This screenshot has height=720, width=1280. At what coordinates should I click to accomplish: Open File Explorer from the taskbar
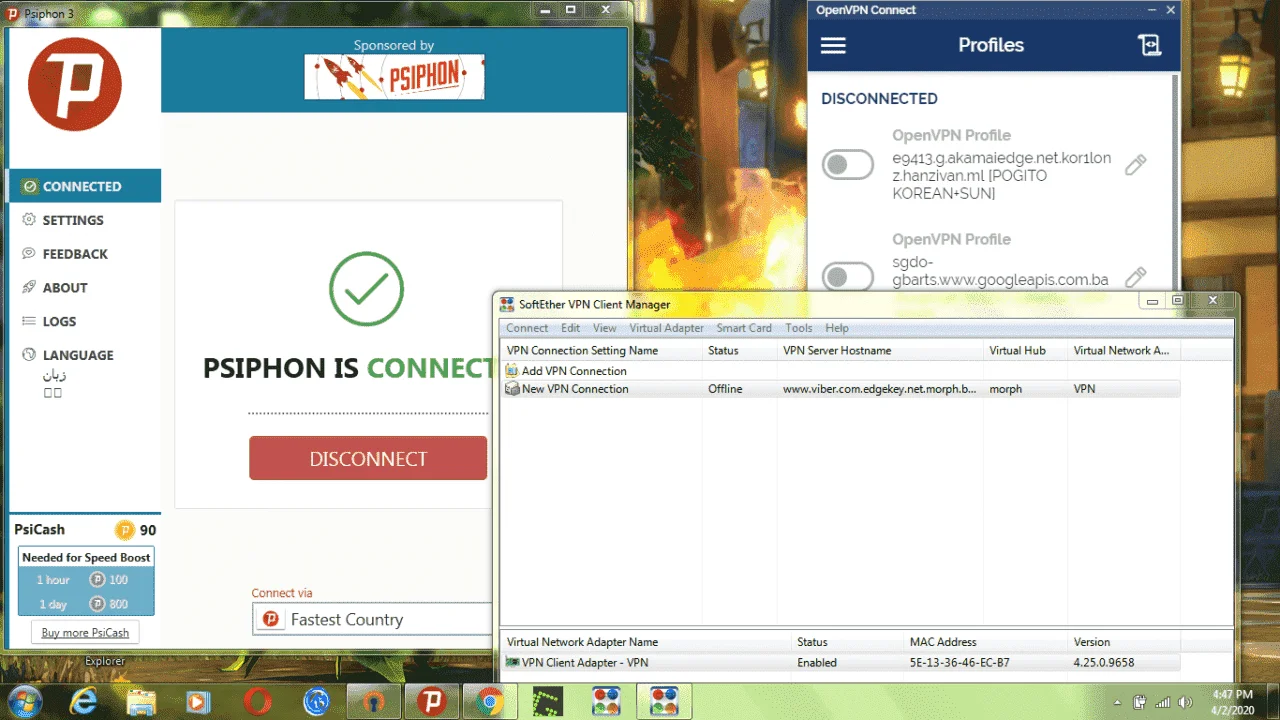click(x=141, y=701)
